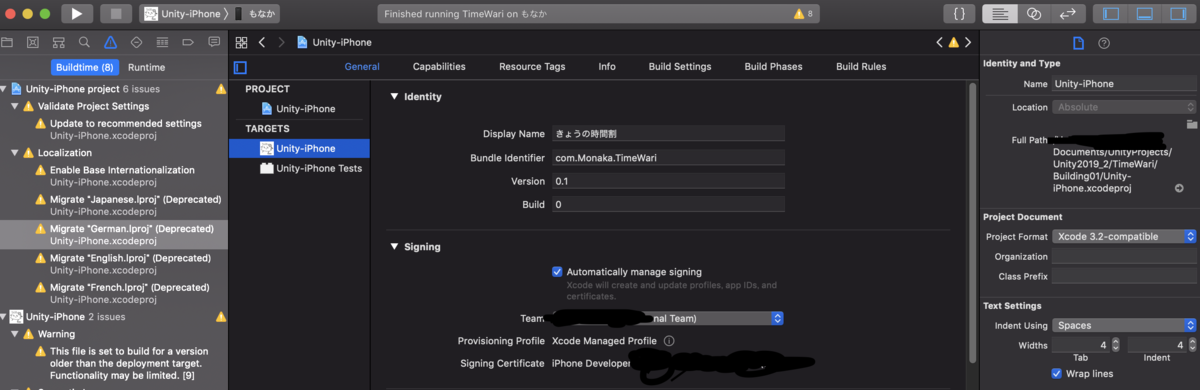
Task: Open the related items grid icon
Action: click(x=241, y=42)
